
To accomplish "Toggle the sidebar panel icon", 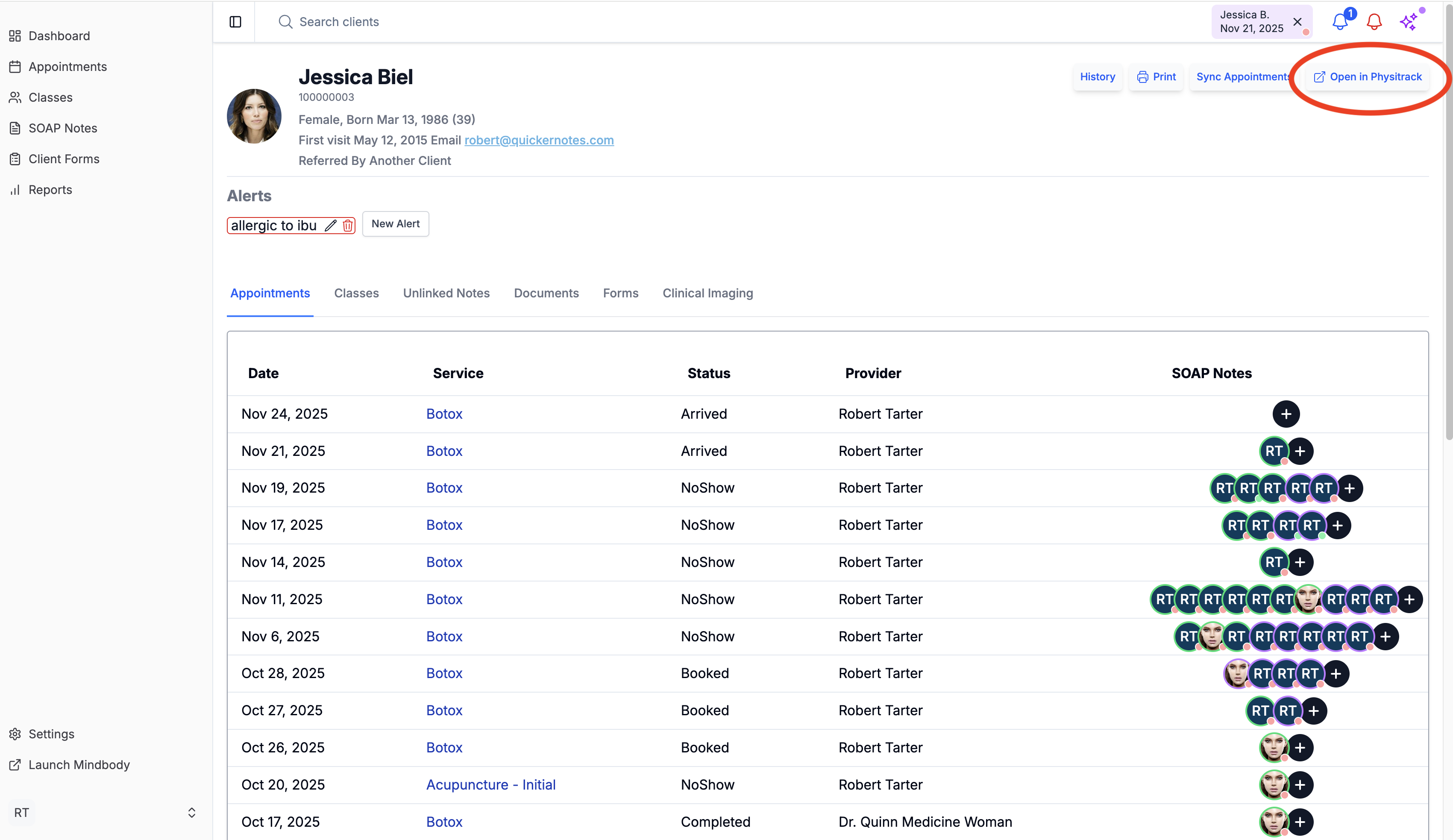I will pos(235,22).
